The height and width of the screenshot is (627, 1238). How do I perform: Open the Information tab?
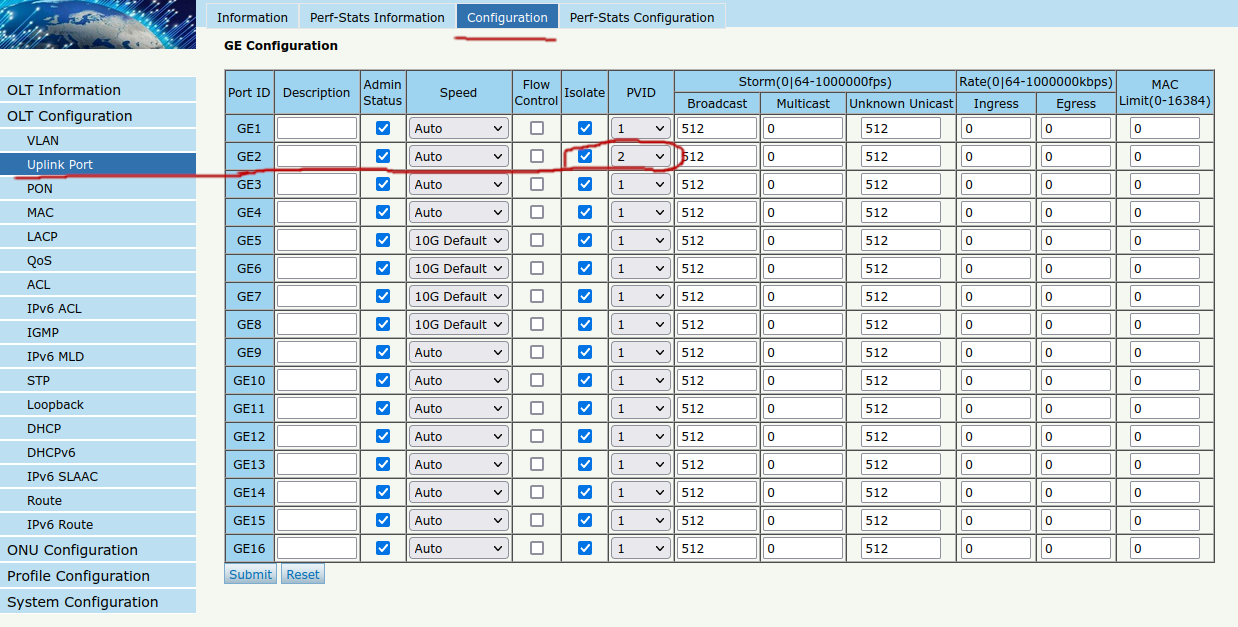click(x=252, y=17)
